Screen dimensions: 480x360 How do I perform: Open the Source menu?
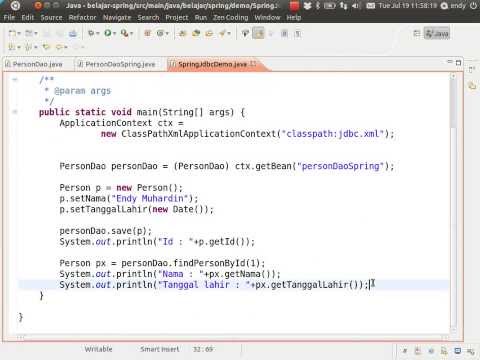[x=51, y=18]
